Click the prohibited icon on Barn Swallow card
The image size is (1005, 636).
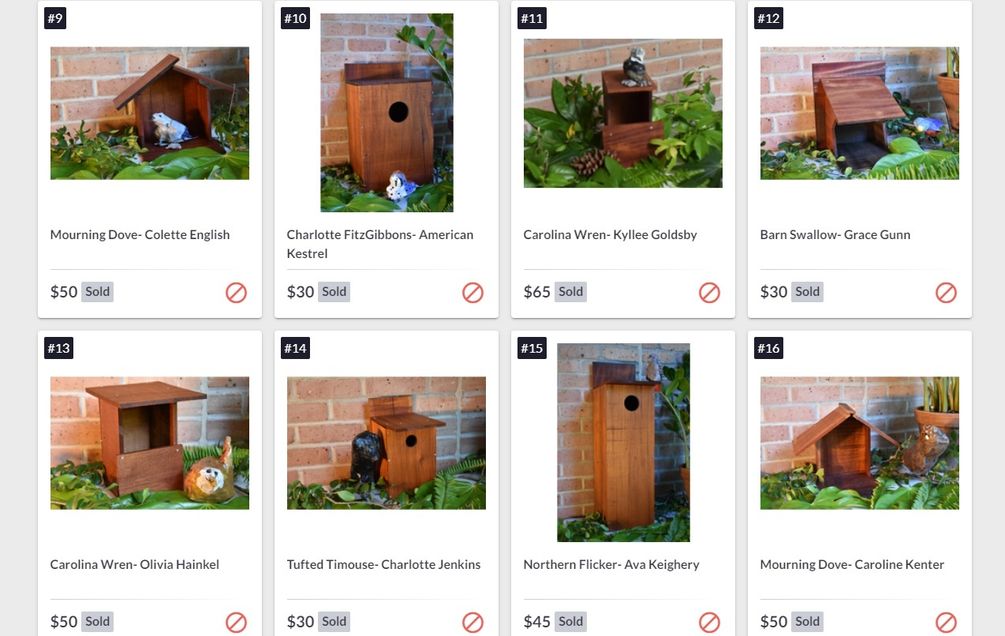point(945,292)
